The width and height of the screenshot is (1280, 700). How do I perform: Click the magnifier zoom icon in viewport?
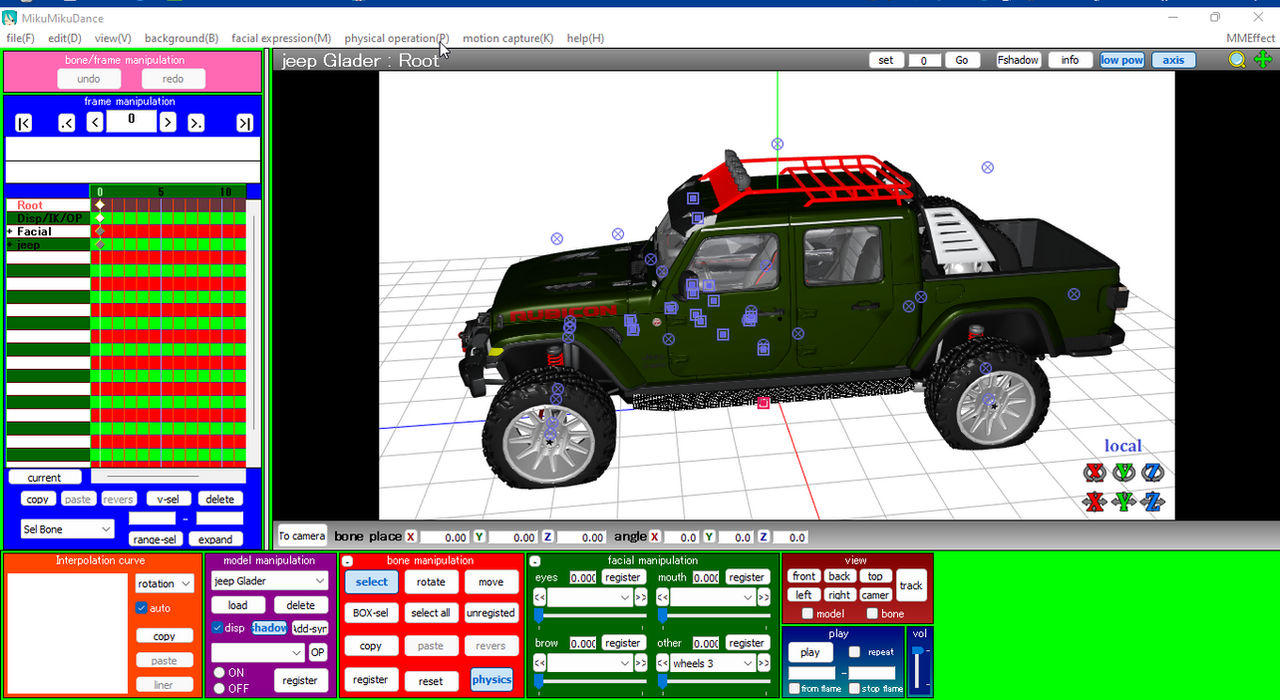coord(1237,60)
